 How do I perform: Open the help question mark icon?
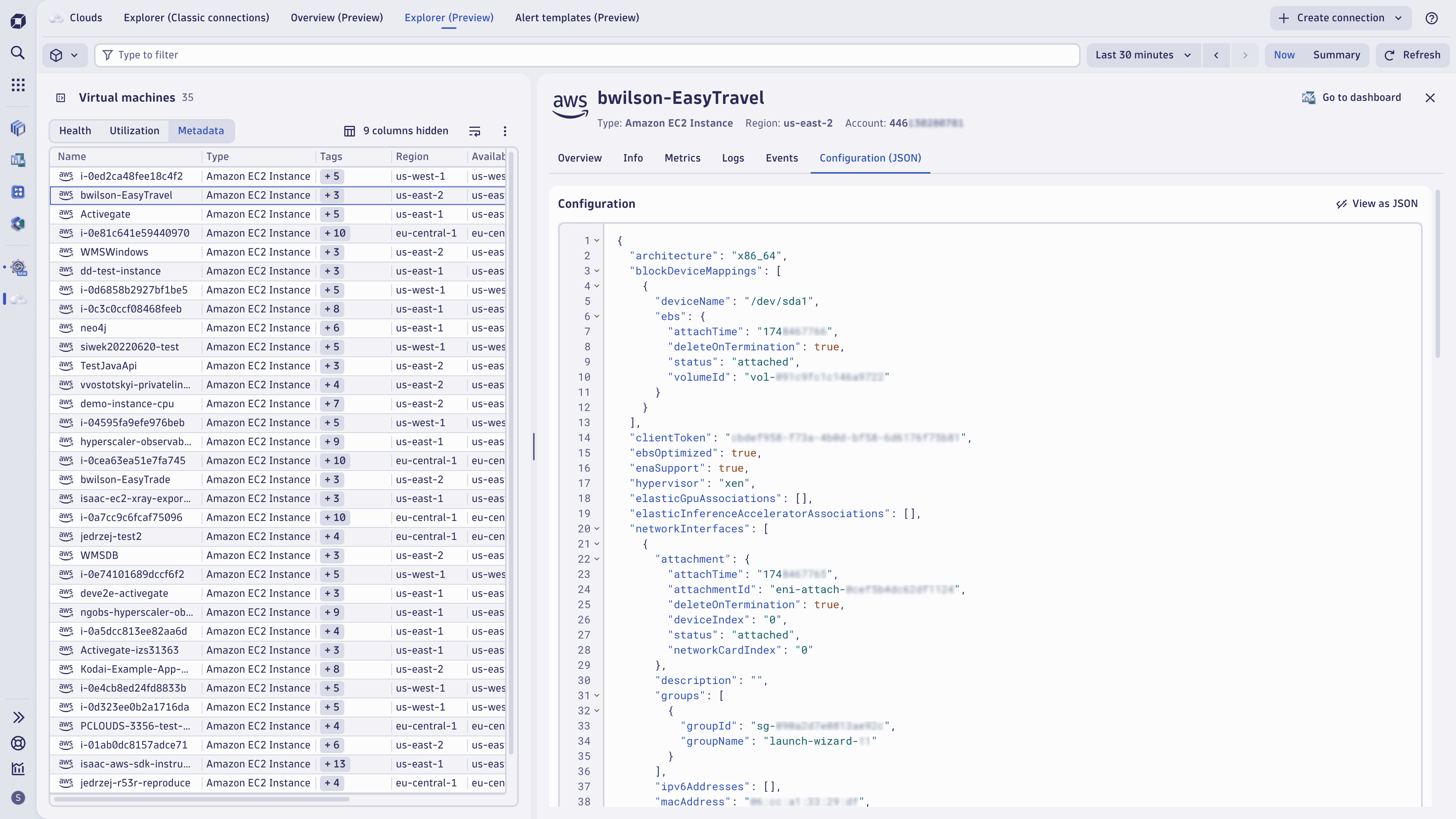1432,18
